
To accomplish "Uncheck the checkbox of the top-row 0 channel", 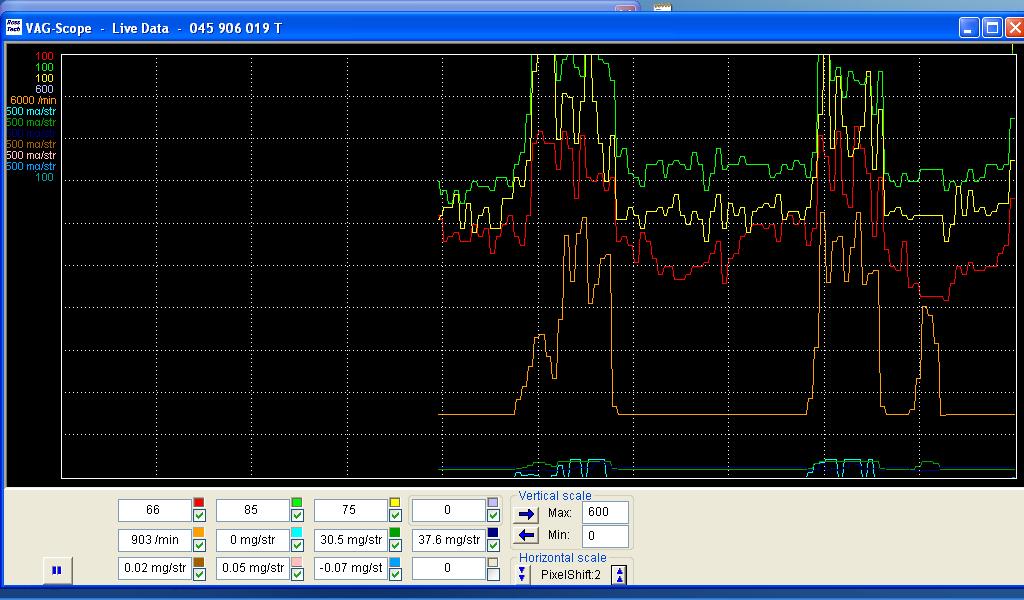I will tap(493, 515).
